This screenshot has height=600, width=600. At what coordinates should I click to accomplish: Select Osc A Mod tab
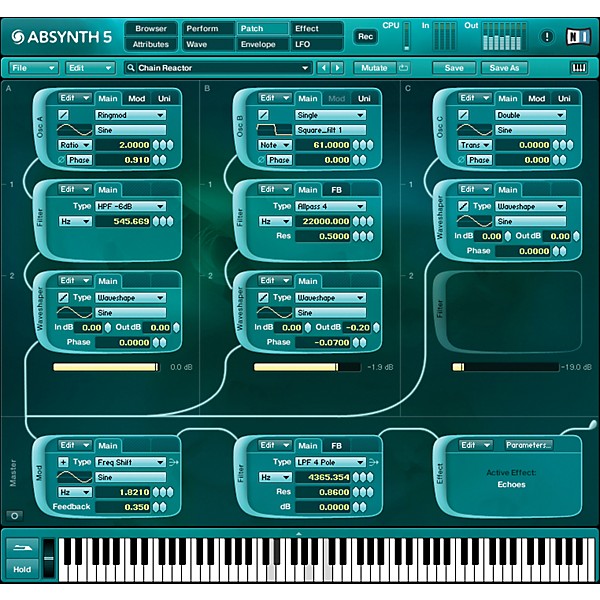[137, 99]
